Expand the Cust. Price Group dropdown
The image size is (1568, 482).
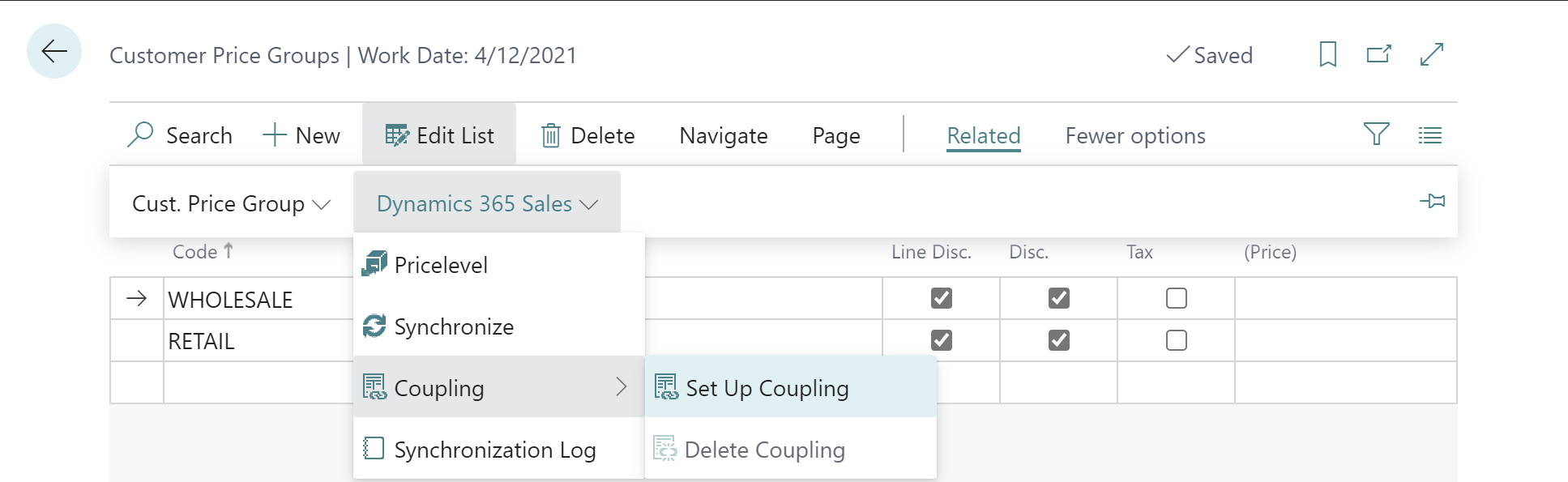(x=231, y=204)
